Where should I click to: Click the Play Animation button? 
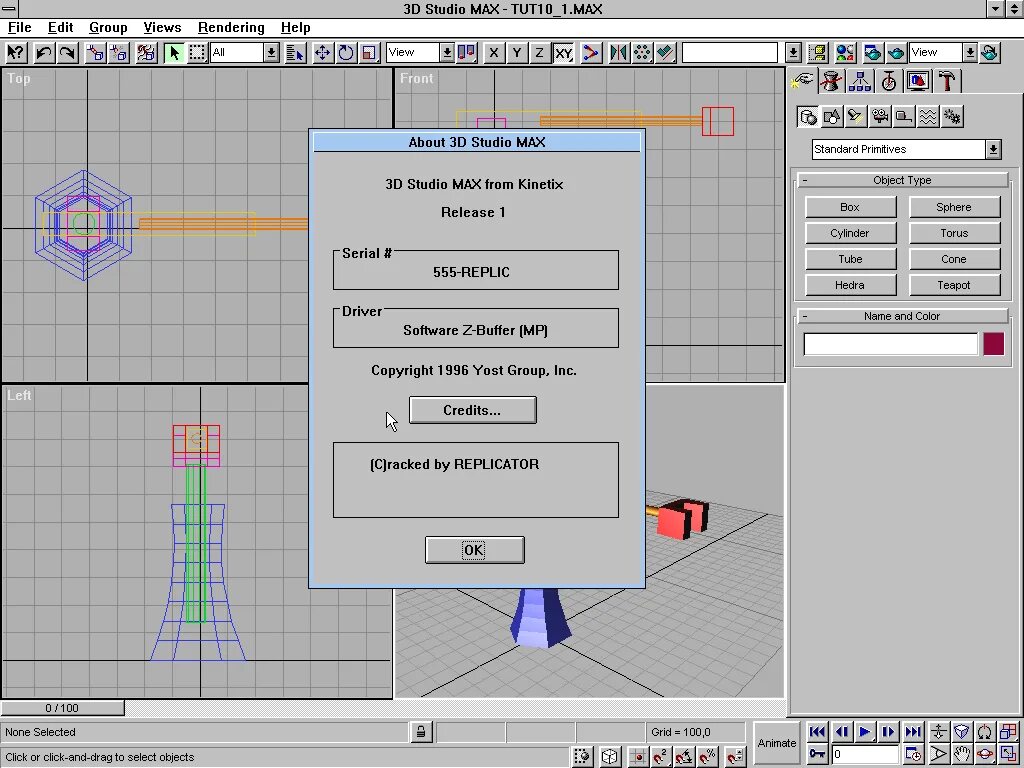pos(865,732)
